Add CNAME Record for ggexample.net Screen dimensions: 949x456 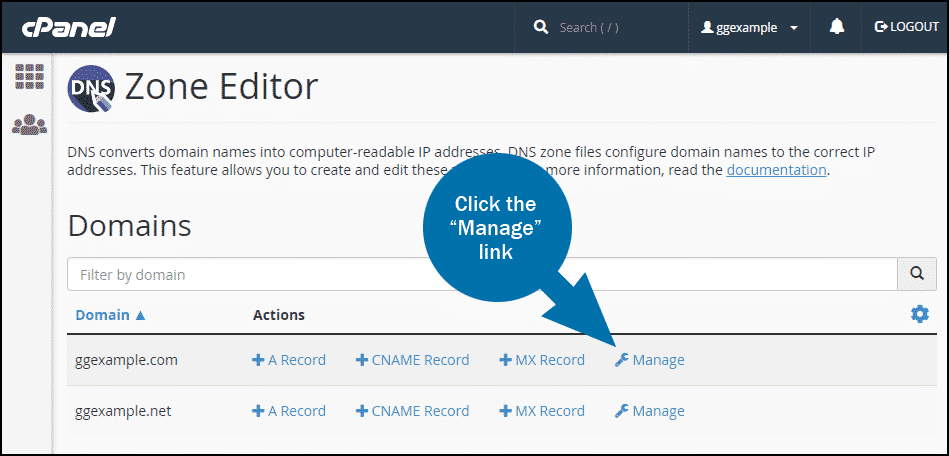pyautogui.click(x=413, y=411)
